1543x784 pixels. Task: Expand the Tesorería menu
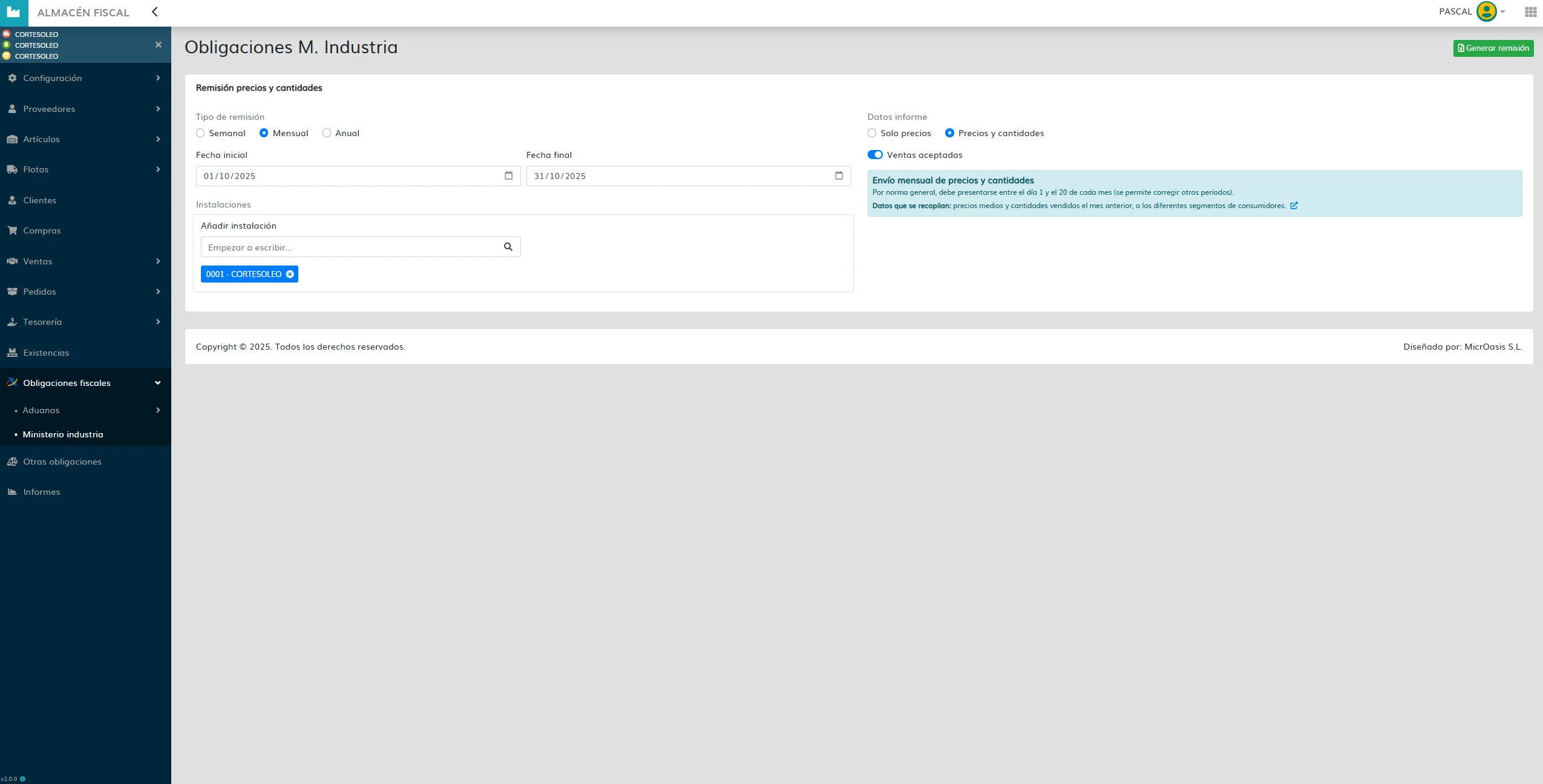tap(85, 322)
